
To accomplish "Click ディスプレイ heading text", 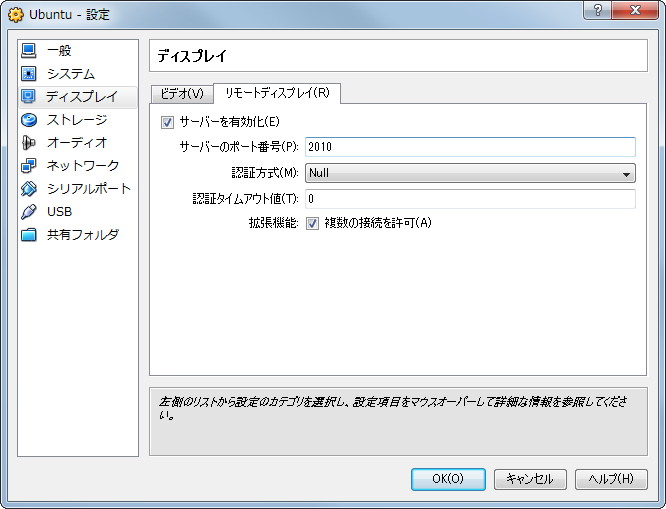I will point(192,56).
